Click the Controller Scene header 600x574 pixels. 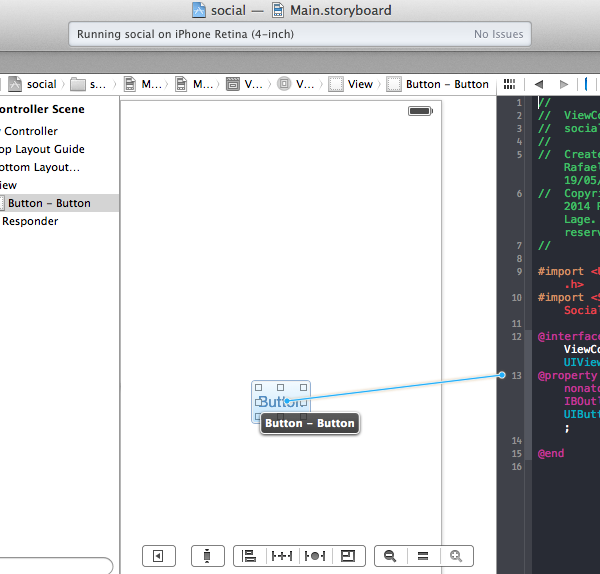tap(42, 109)
